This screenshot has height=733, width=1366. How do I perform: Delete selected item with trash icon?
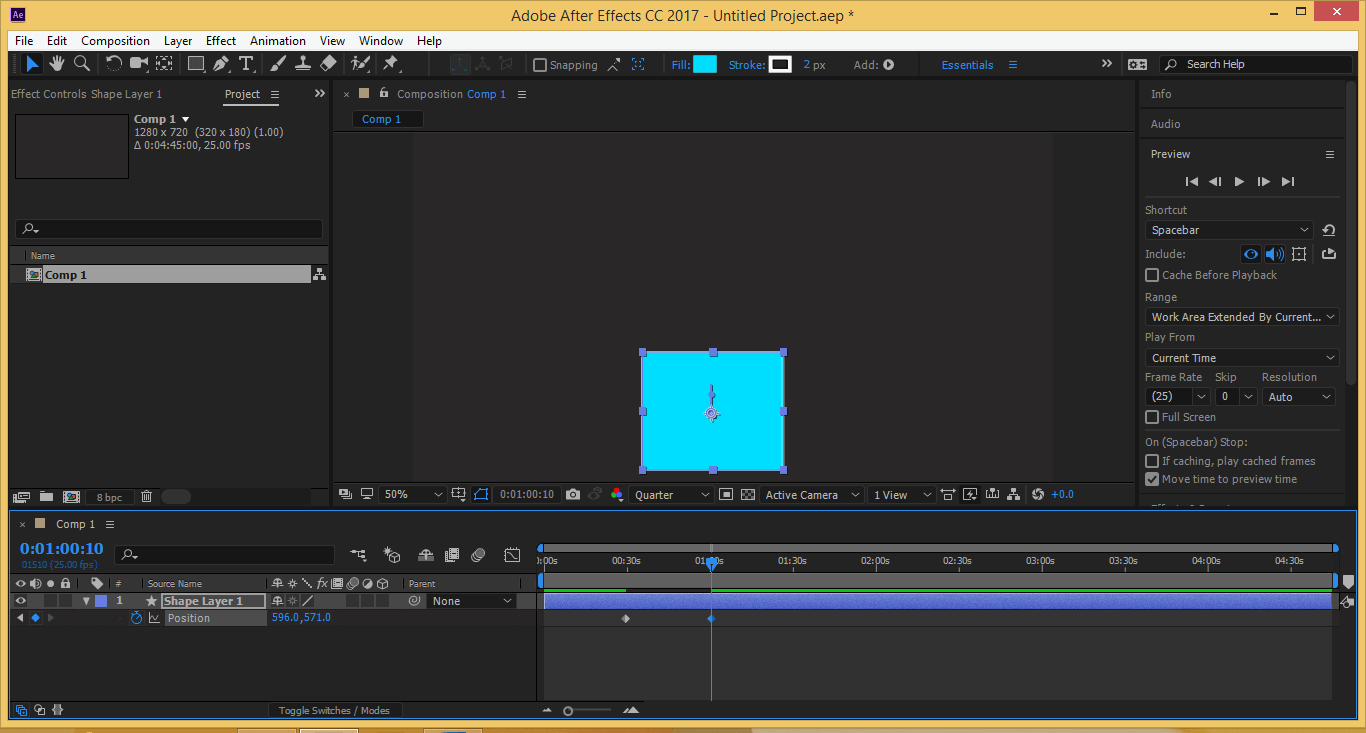pyautogui.click(x=146, y=497)
